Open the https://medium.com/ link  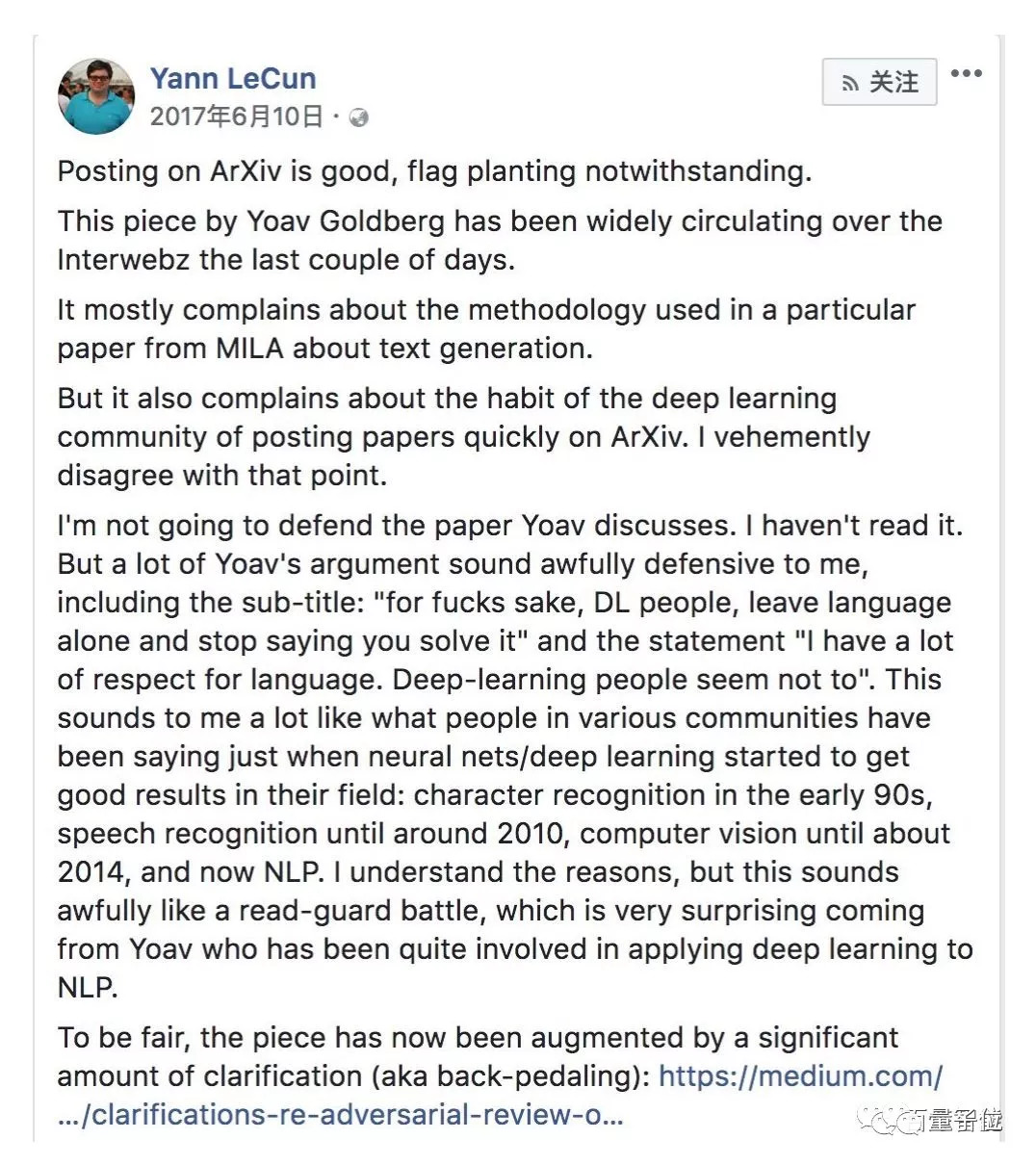[x=800, y=1075]
